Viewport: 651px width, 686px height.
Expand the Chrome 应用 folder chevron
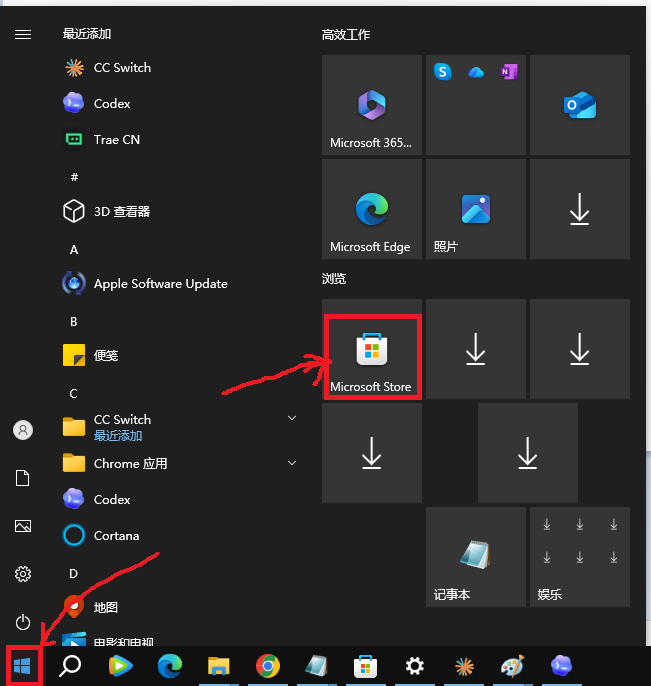coord(292,463)
